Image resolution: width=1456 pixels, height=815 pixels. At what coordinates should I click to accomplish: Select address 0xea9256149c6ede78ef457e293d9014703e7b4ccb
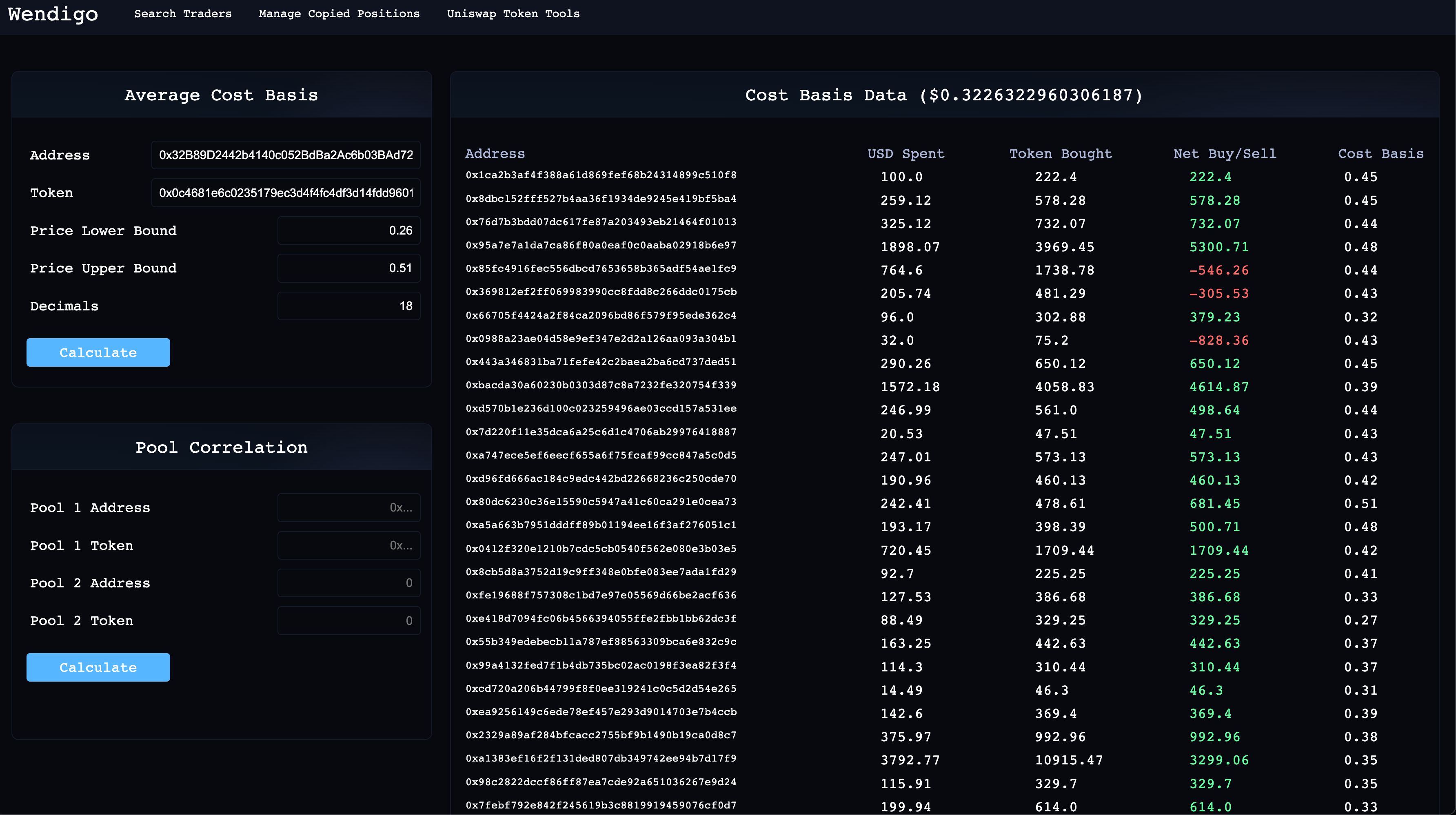click(x=601, y=712)
